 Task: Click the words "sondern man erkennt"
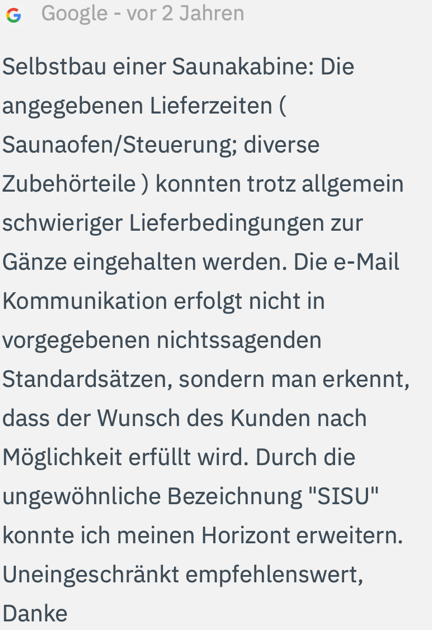[x=294, y=379]
